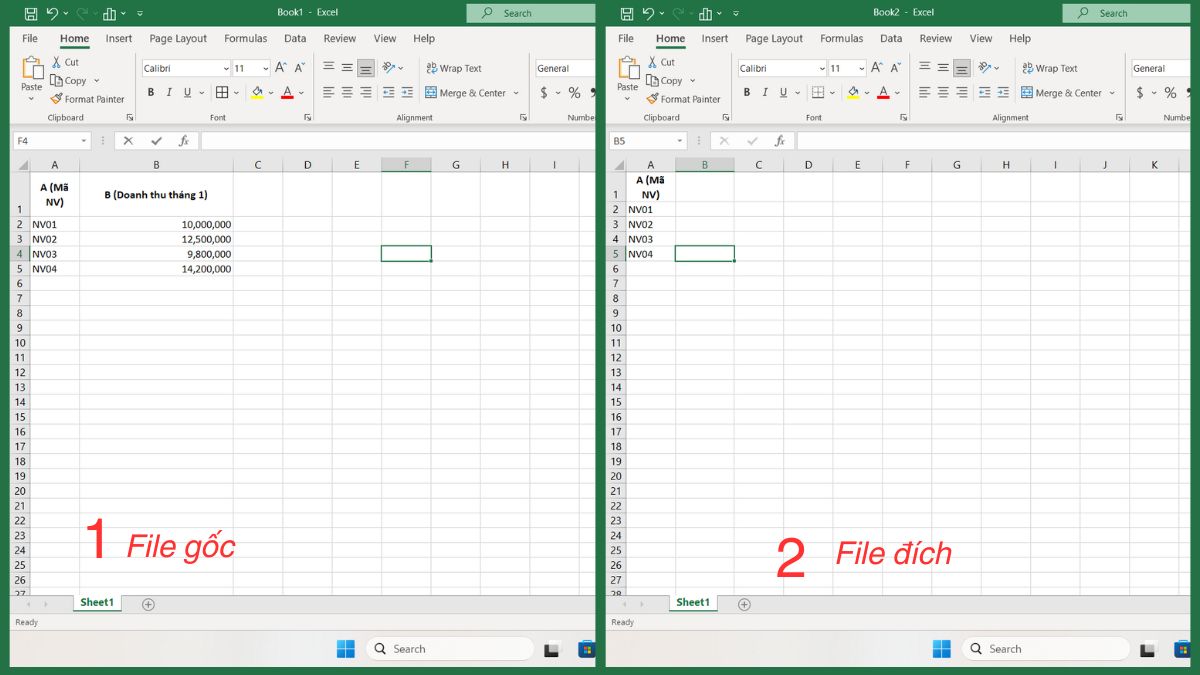The height and width of the screenshot is (675, 1200).
Task: Click Book1 title bar Search box
Action: [x=530, y=13]
